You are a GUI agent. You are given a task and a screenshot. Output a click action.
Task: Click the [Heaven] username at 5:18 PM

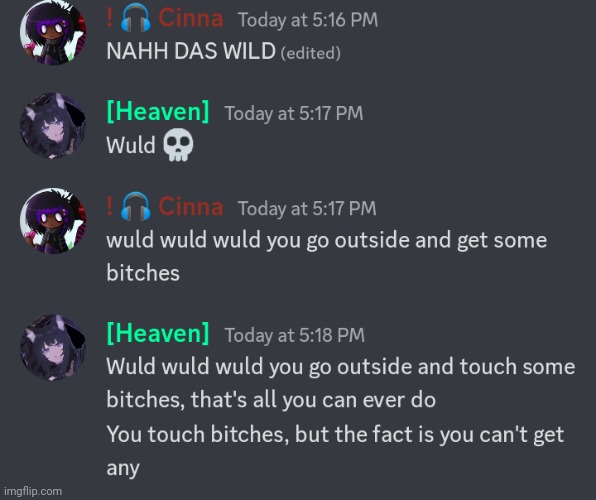[158, 333]
